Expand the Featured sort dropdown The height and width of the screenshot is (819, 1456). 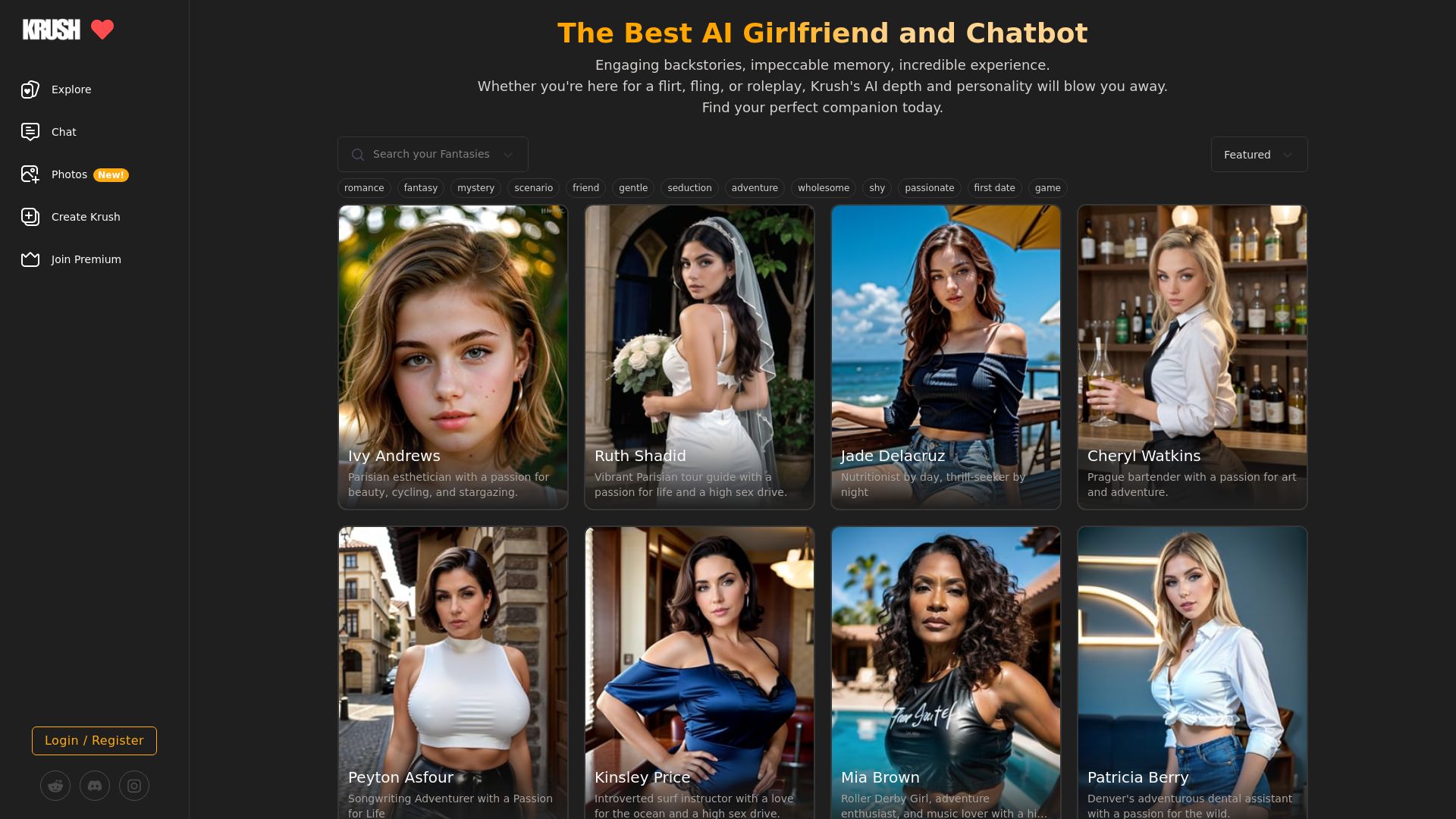pyautogui.click(x=1259, y=155)
